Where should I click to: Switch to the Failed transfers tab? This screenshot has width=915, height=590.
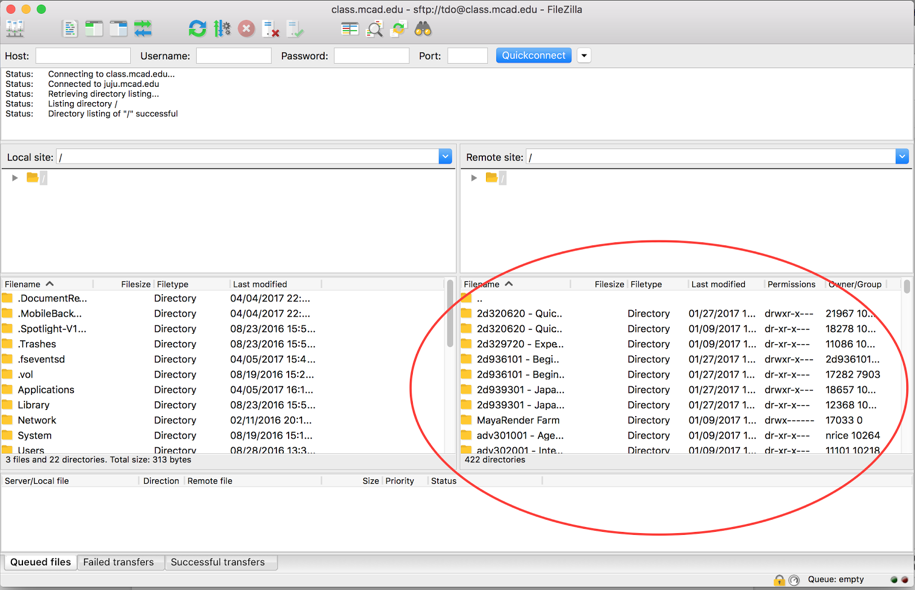(120, 562)
